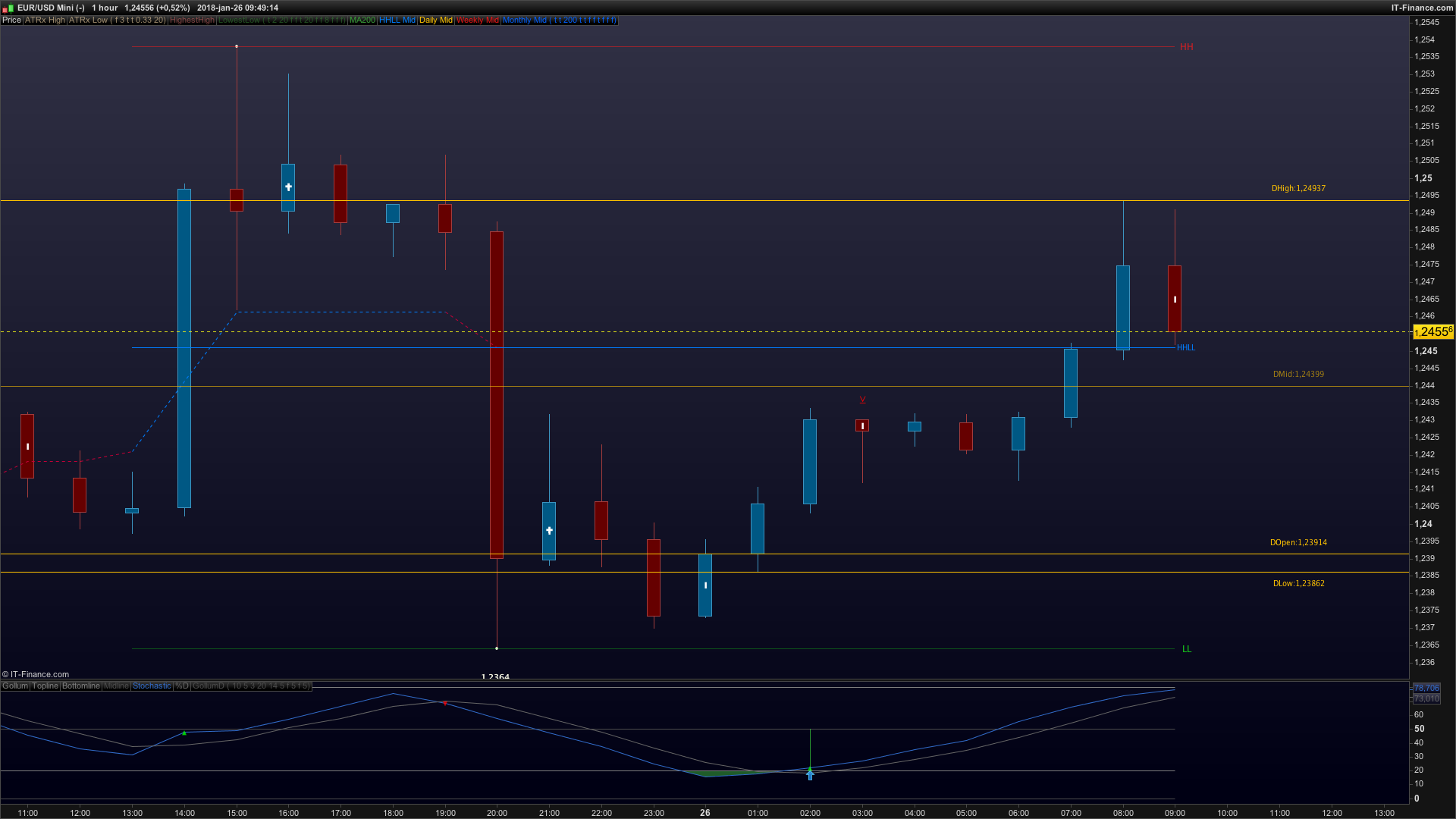
Task: Click the 78,706 stochastic value box
Action: [x=1426, y=688]
